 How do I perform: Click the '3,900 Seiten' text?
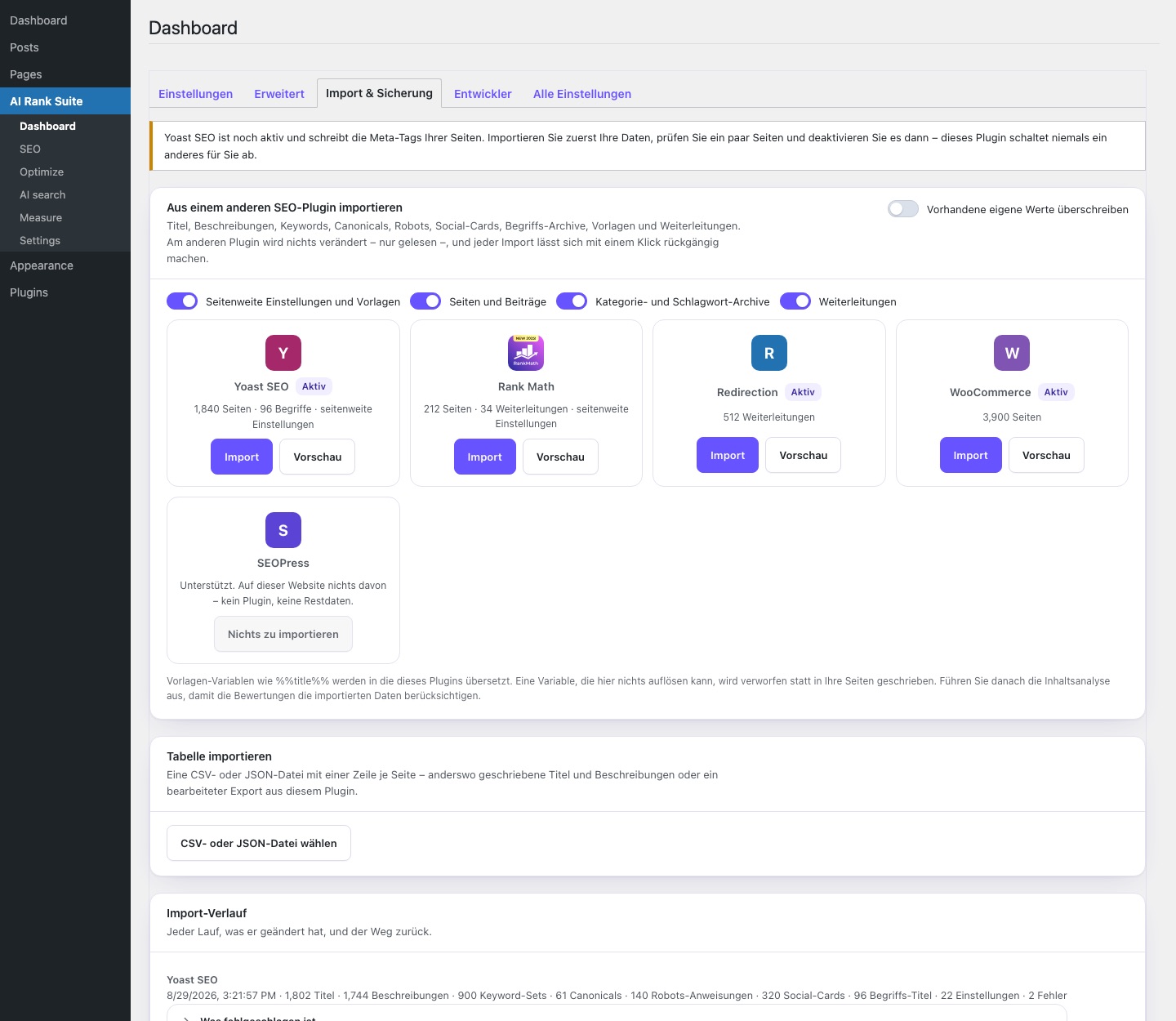[1012, 417]
